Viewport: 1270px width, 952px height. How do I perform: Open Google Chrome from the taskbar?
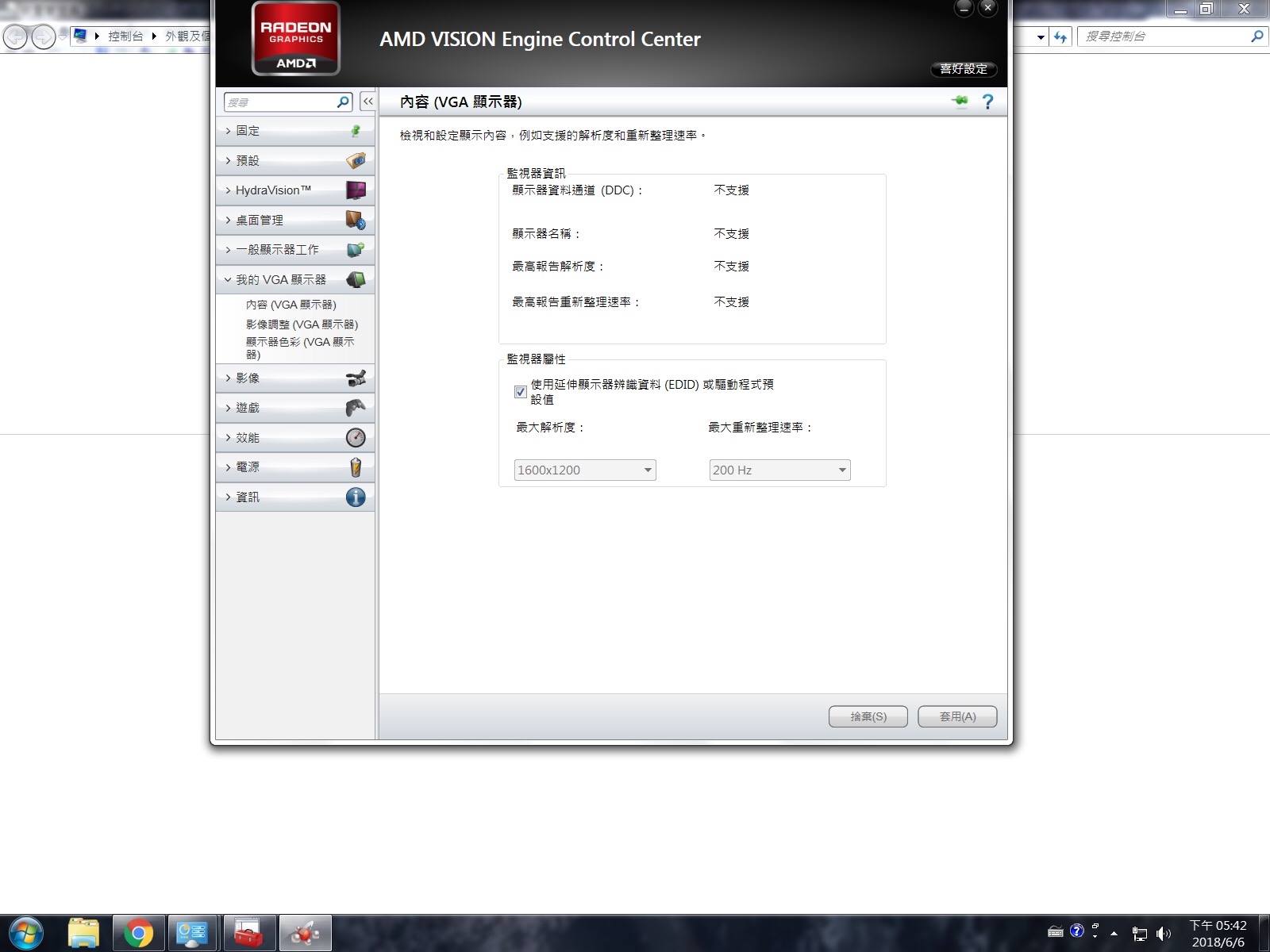tap(138, 933)
